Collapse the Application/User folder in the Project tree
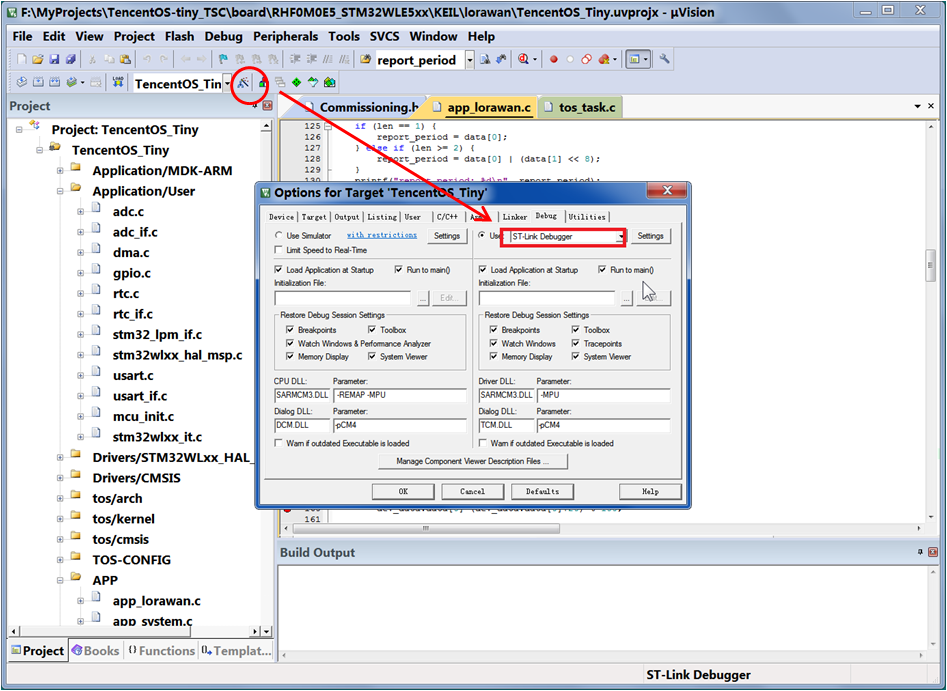947x691 pixels. click(x=60, y=191)
